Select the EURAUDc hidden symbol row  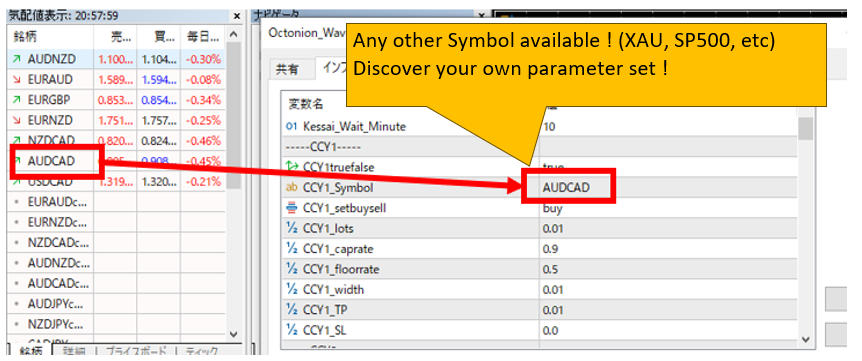click(x=116, y=202)
